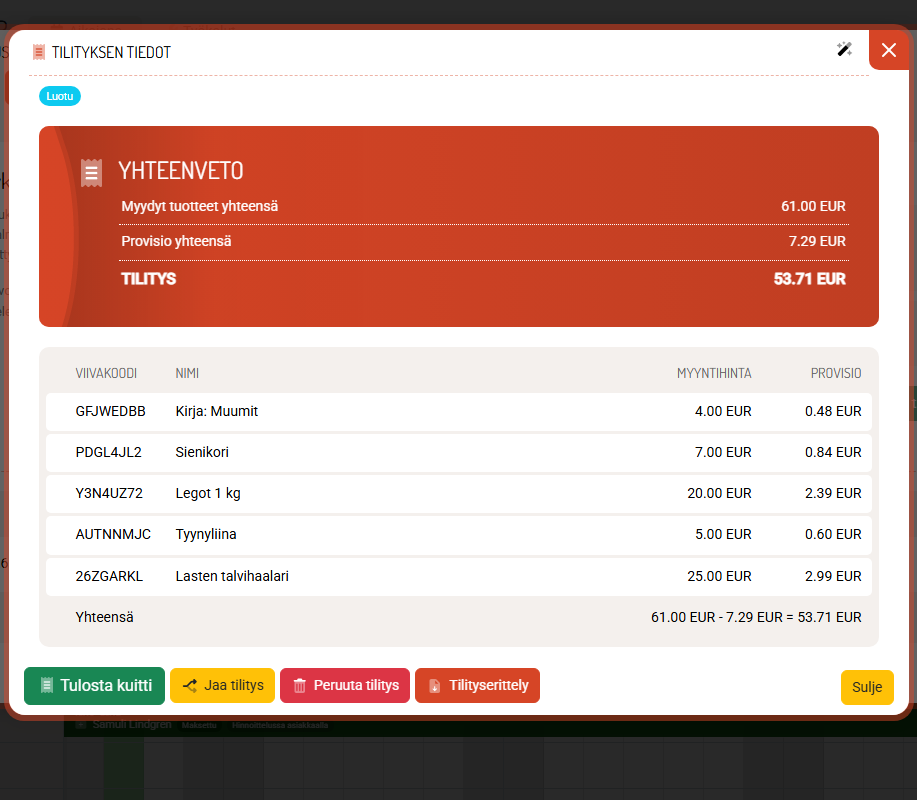This screenshot has height=800, width=917.
Task: Click the yellow Sulje button
Action: click(867, 687)
